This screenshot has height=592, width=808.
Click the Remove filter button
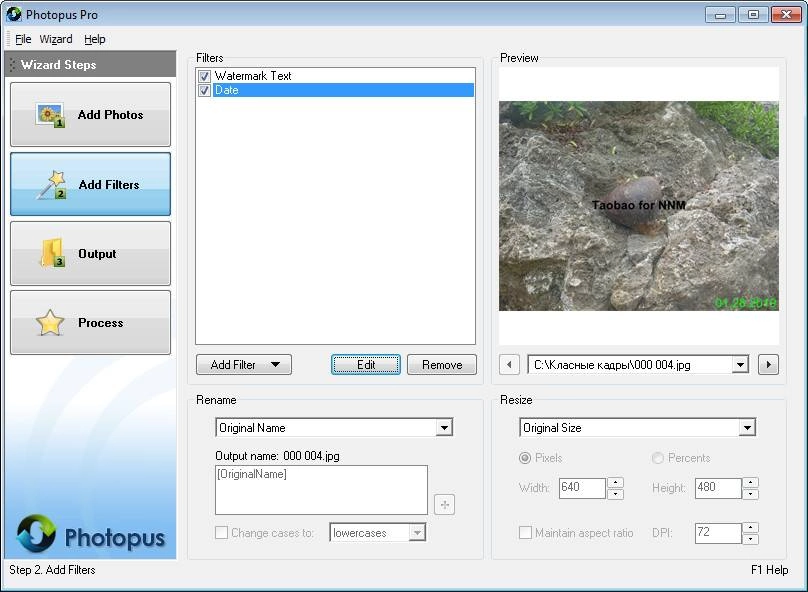click(x=442, y=365)
